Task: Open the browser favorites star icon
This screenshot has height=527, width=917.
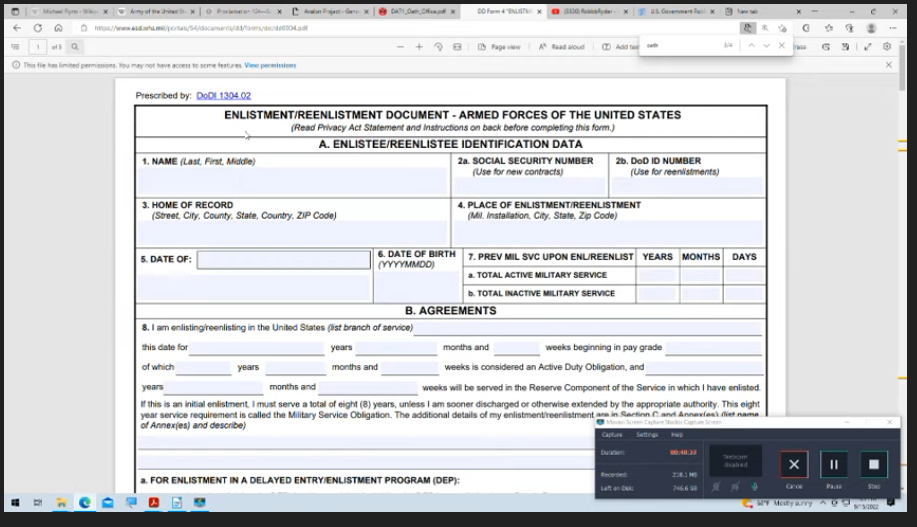Action: click(x=829, y=28)
